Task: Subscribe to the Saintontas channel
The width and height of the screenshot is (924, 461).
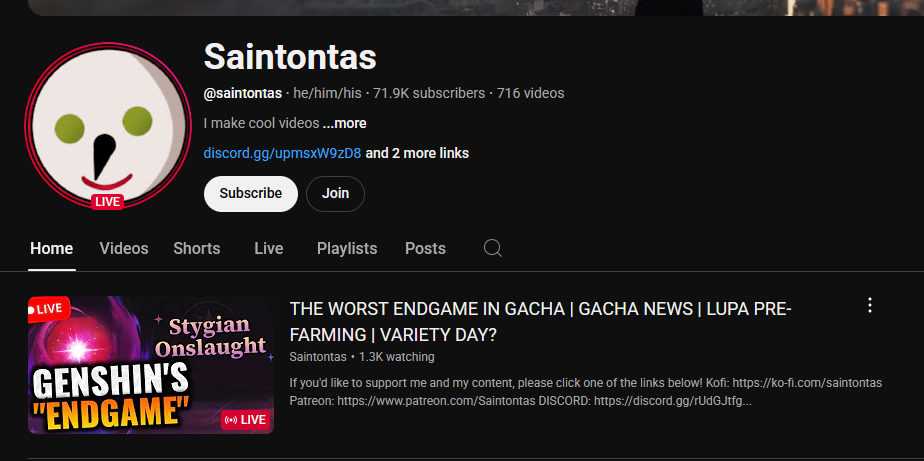Action: (250, 193)
